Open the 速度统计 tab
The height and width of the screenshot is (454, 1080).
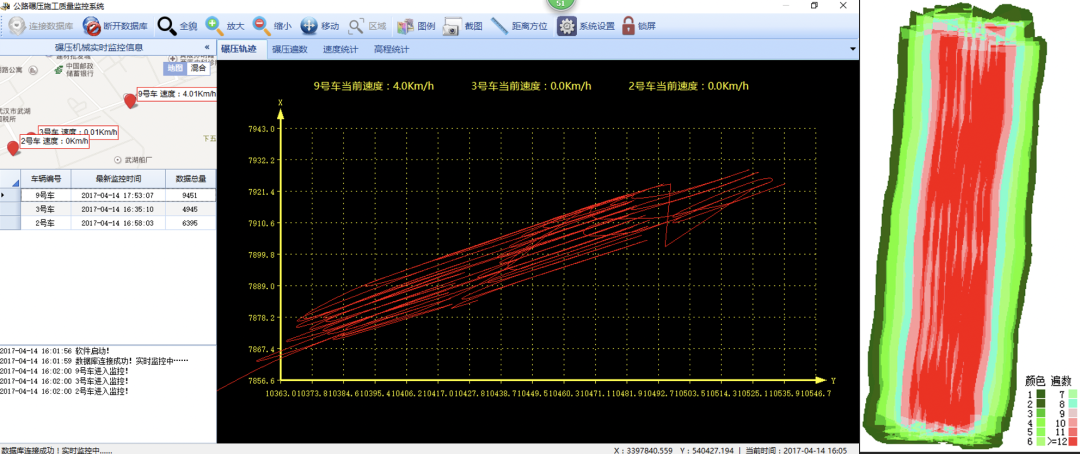coord(341,48)
